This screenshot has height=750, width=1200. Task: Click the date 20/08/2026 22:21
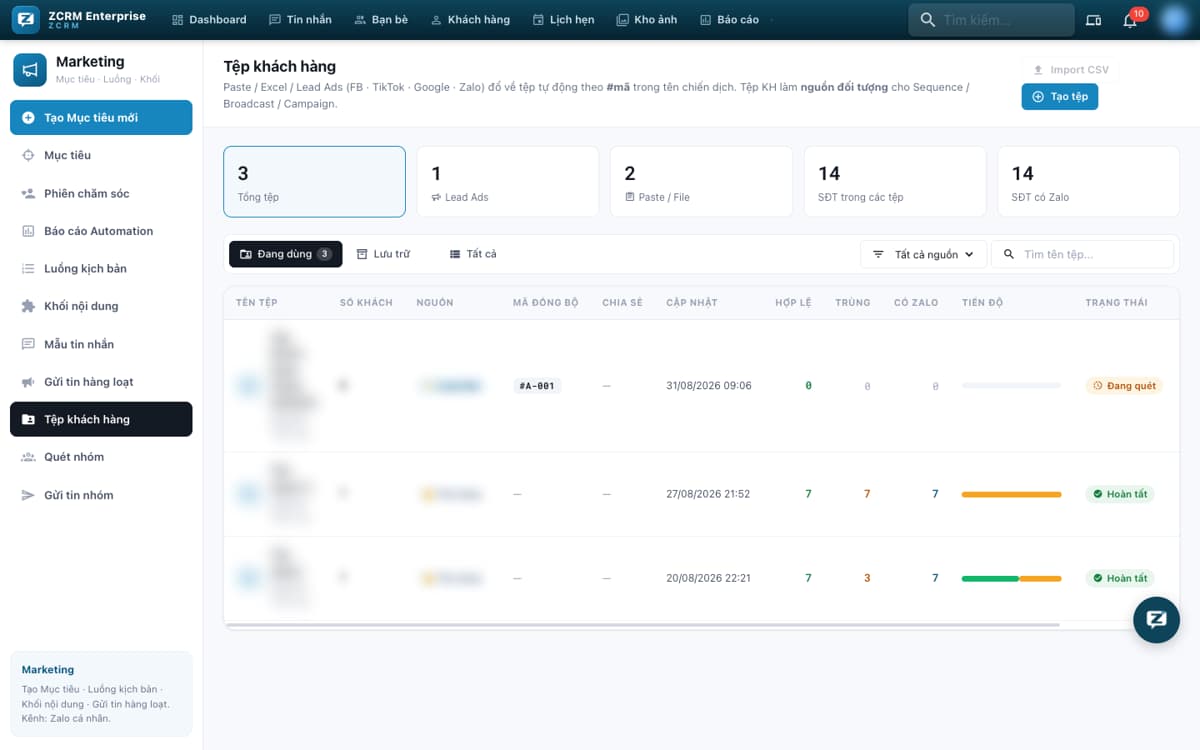click(x=708, y=578)
